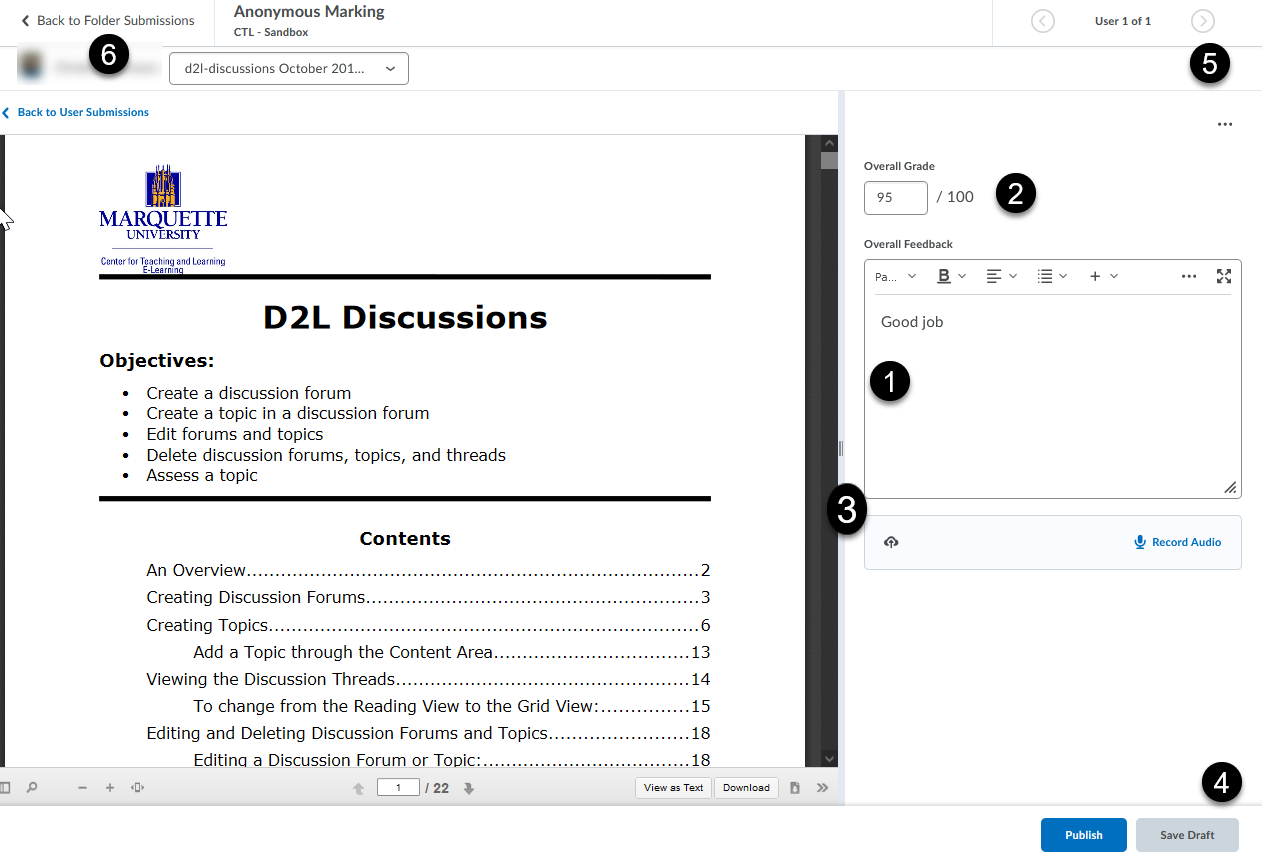Open the d2l-discussions submission file dropdown
The width and height of the screenshot is (1262, 859).
[x=288, y=68]
